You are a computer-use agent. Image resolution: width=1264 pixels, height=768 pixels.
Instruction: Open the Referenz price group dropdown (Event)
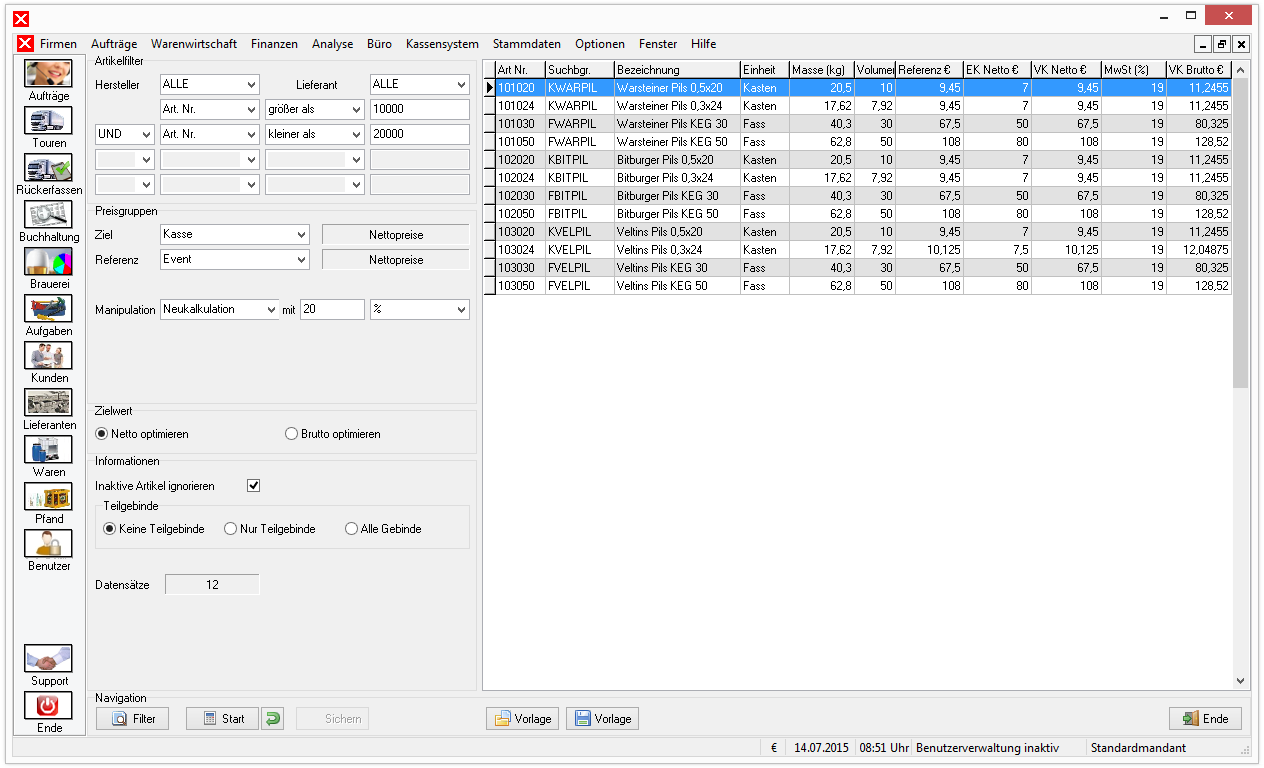click(x=235, y=259)
